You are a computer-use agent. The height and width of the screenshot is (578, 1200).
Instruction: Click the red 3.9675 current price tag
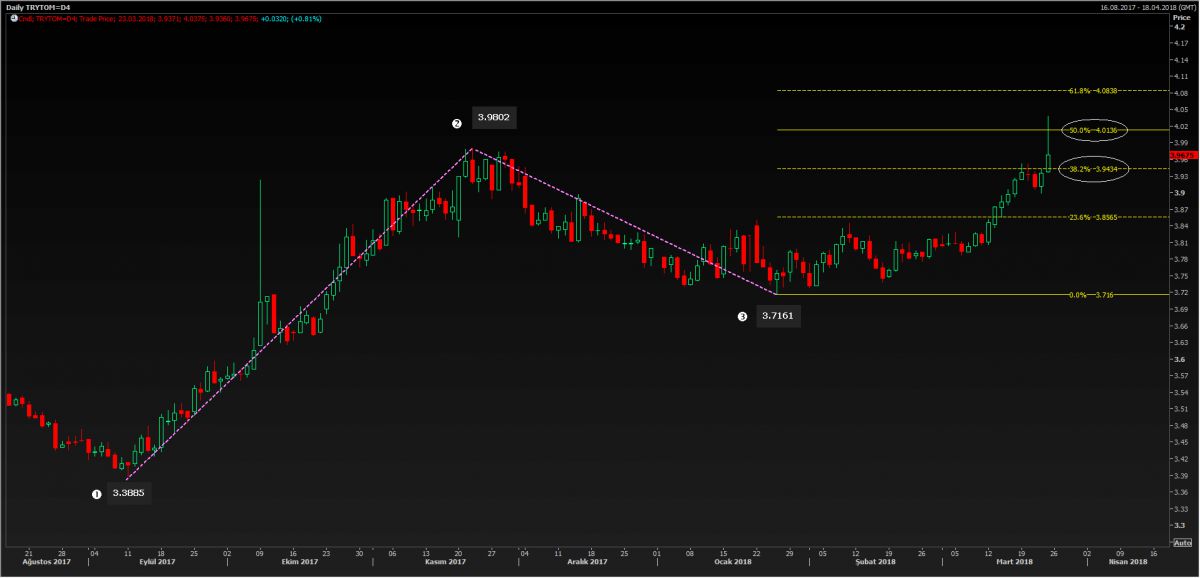[x=1183, y=155]
